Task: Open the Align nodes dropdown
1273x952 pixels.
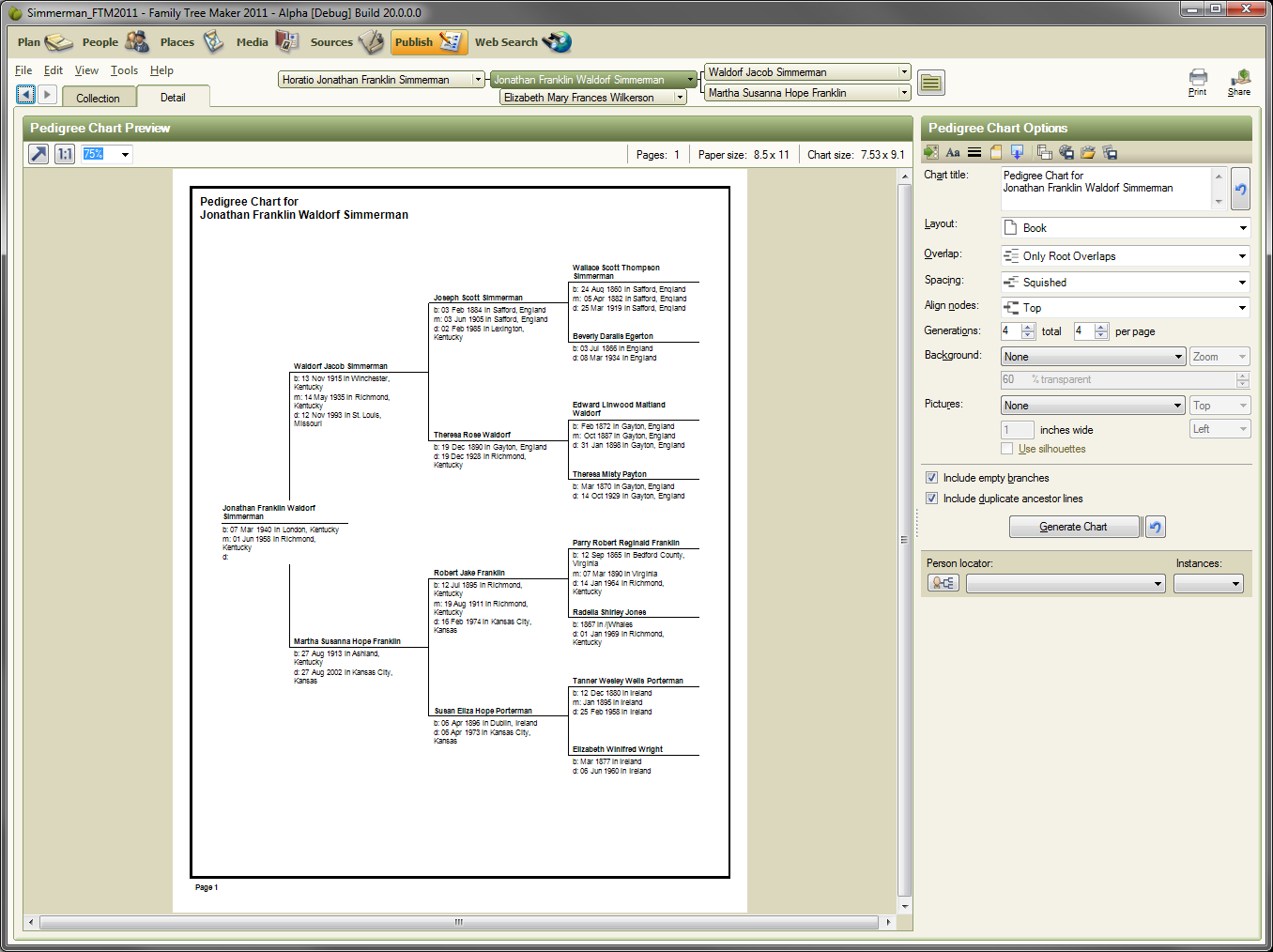Action: (x=1125, y=308)
